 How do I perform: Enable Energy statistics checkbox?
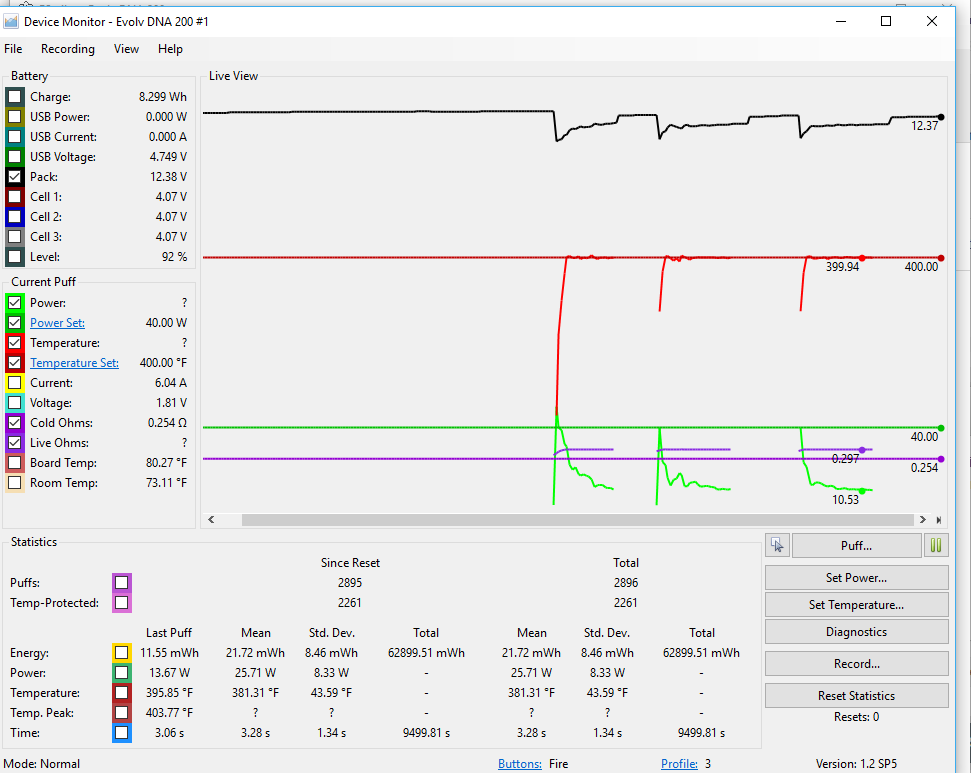121,653
